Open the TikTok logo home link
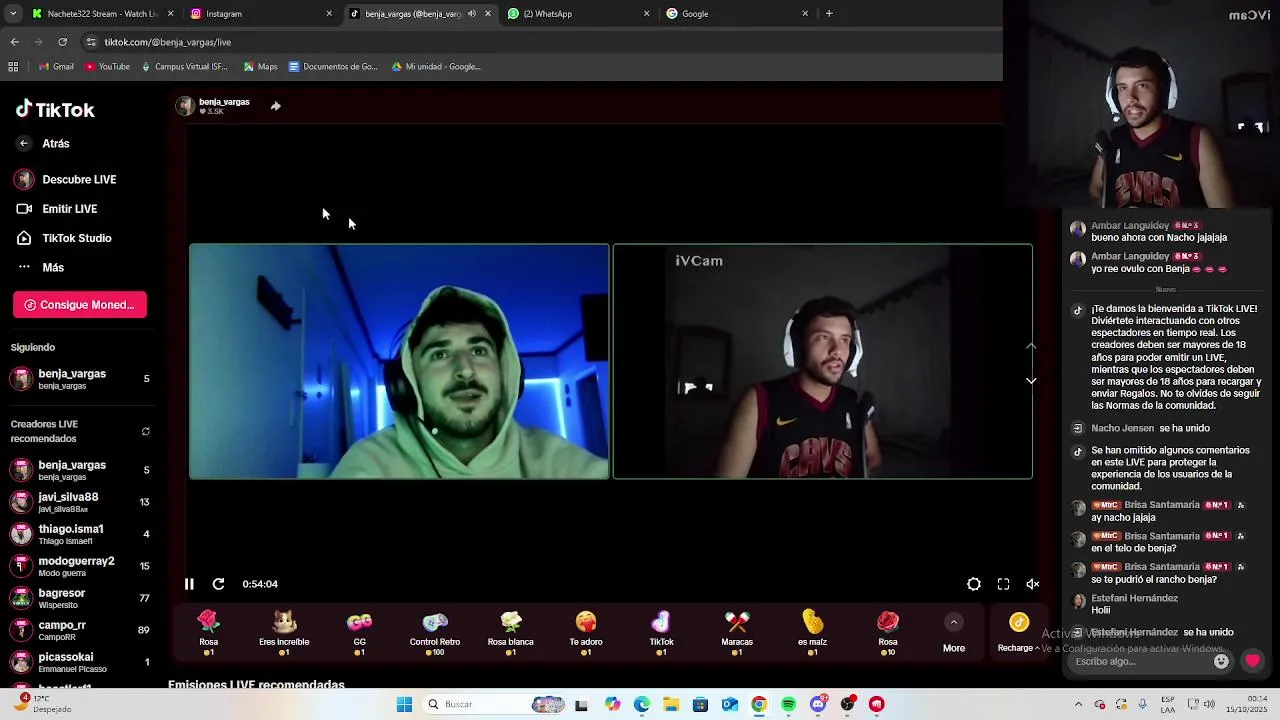The height and width of the screenshot is (720, 1280). click(x=55, y=110)
